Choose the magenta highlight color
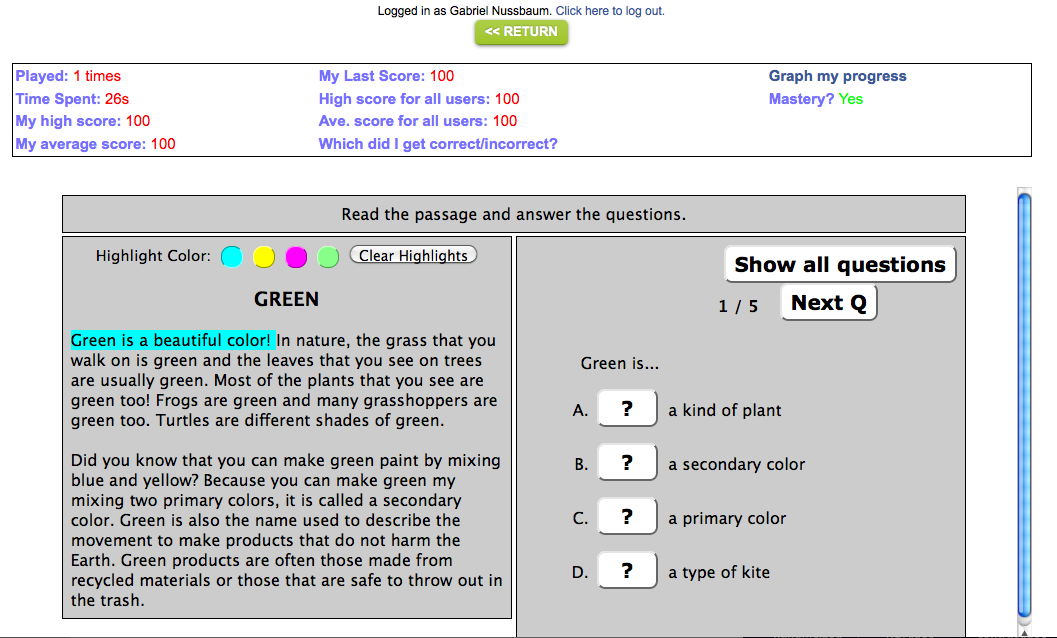1057x638 pixels. point(296,257)
